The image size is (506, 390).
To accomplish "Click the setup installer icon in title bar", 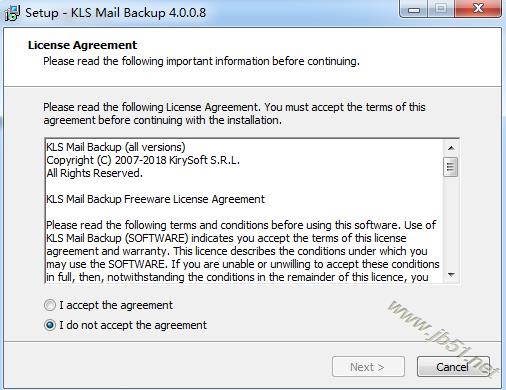I will point(12,13).
